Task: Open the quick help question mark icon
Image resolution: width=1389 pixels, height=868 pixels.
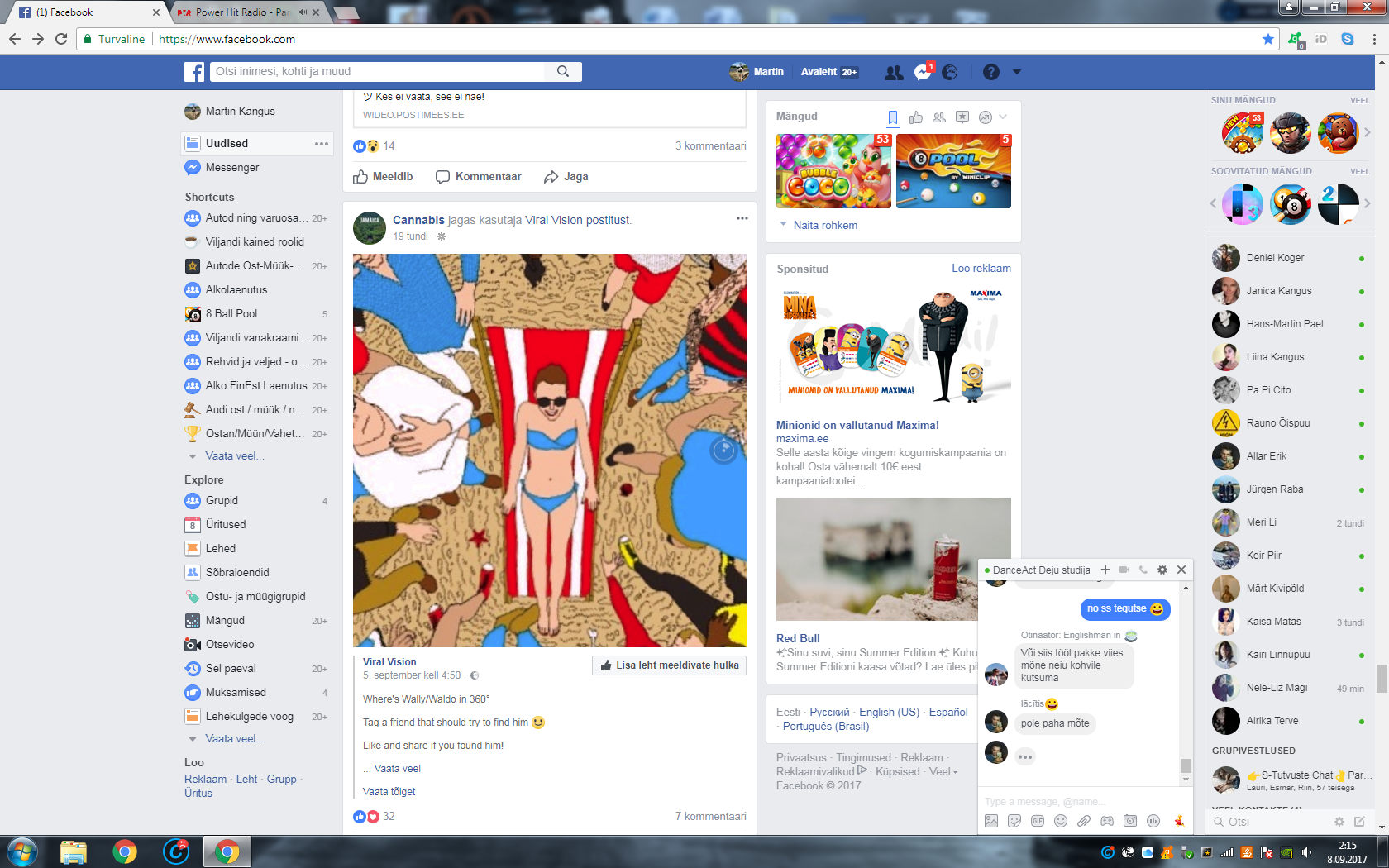Action: click(x=991, y=73)
